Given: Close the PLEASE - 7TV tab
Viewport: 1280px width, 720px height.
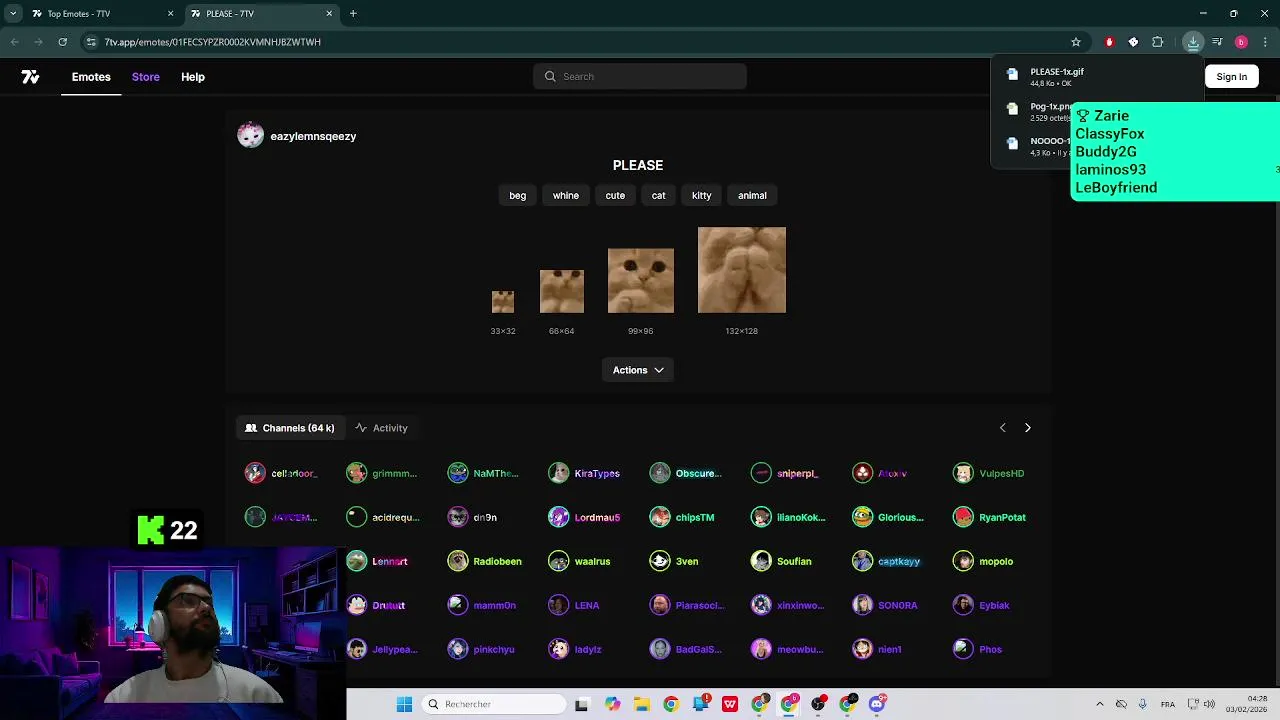Looking at the screenshot, I should click(x=329, y=14).
